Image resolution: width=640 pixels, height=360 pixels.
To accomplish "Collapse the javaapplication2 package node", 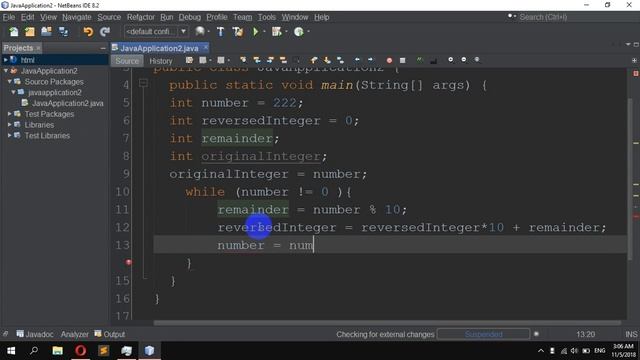I will (x=13, y=92).
